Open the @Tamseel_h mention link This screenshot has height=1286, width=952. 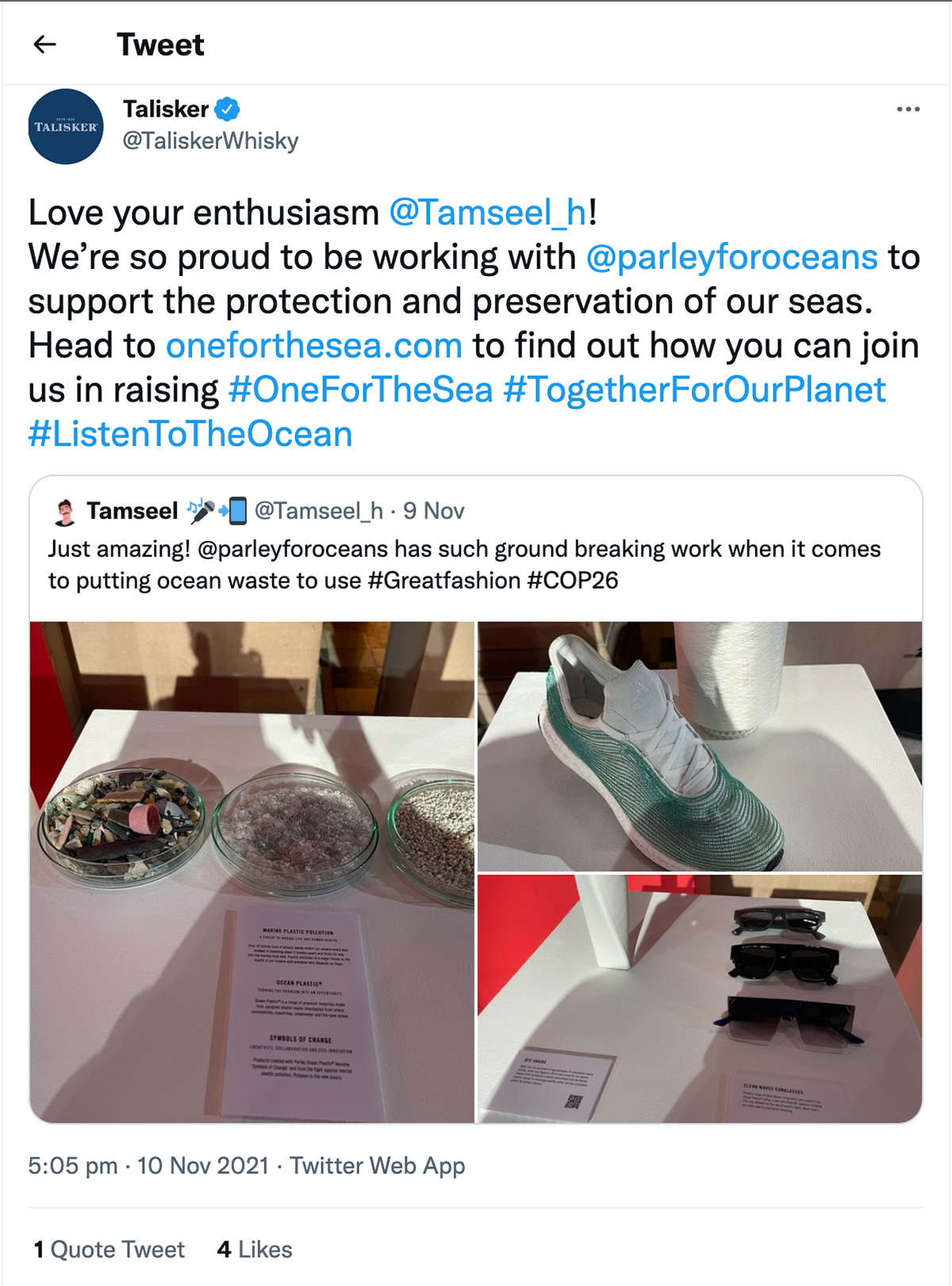[x=488, y=213]
